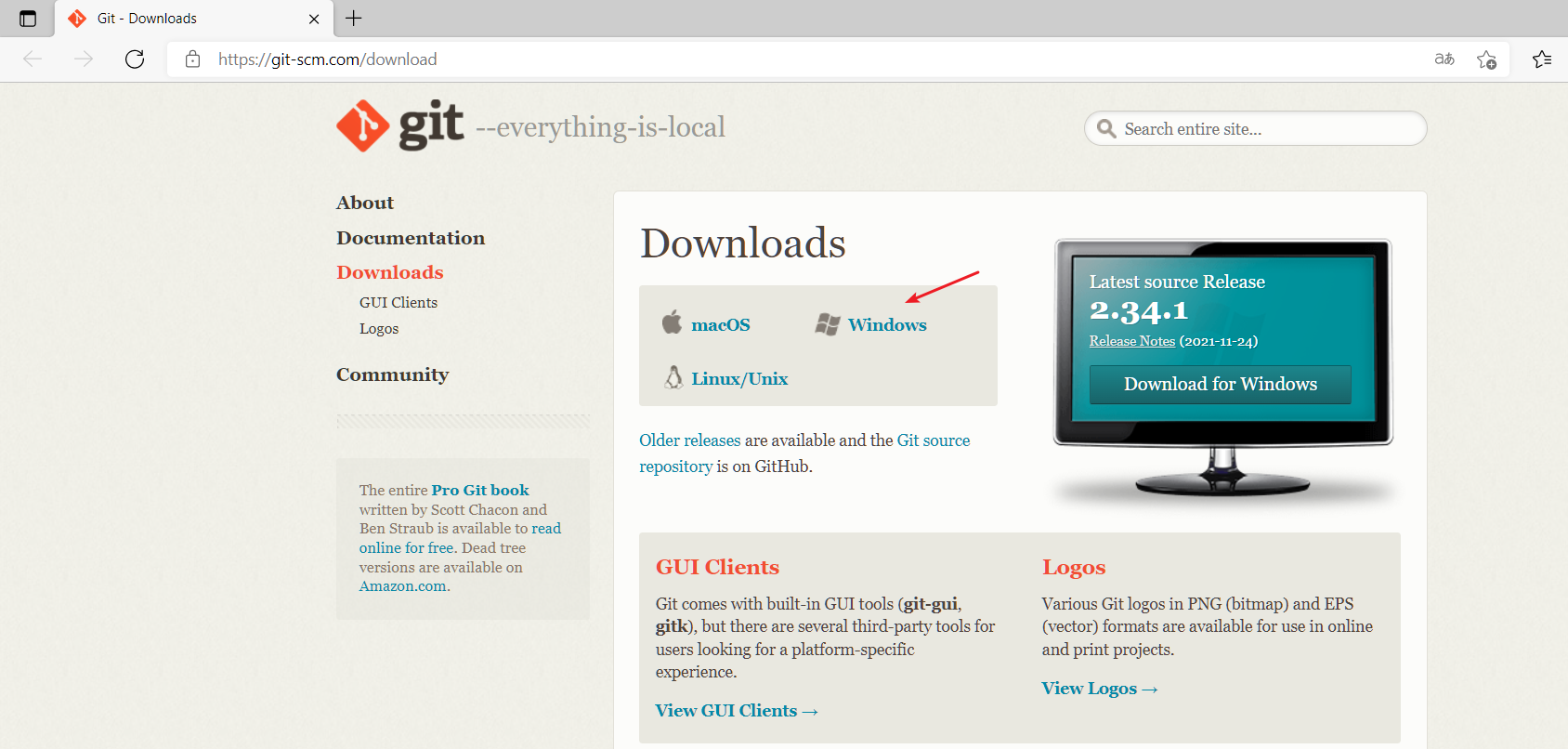Click the browser address bar URL
The height and width of the screenshot is (749, 1568).
click(327, 59)
